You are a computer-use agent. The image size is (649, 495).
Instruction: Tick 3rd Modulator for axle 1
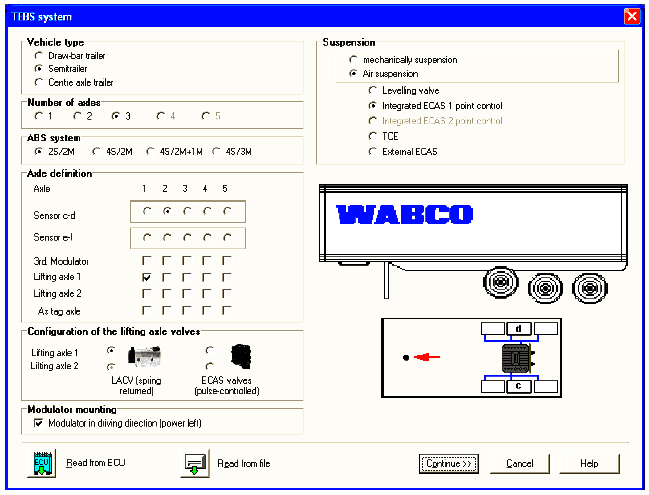[x=147, y=261]
